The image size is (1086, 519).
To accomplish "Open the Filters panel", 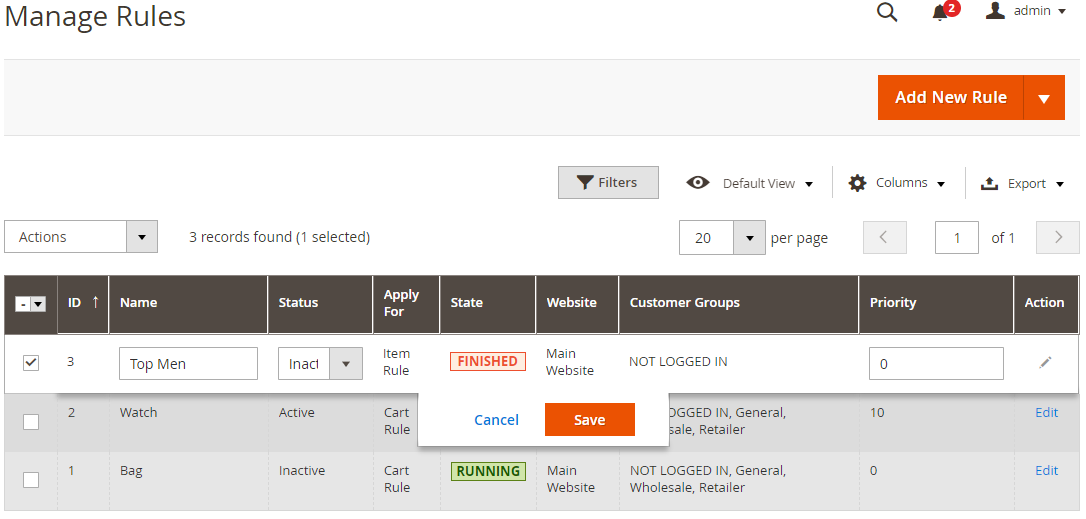I will click(x=608, y=183).
